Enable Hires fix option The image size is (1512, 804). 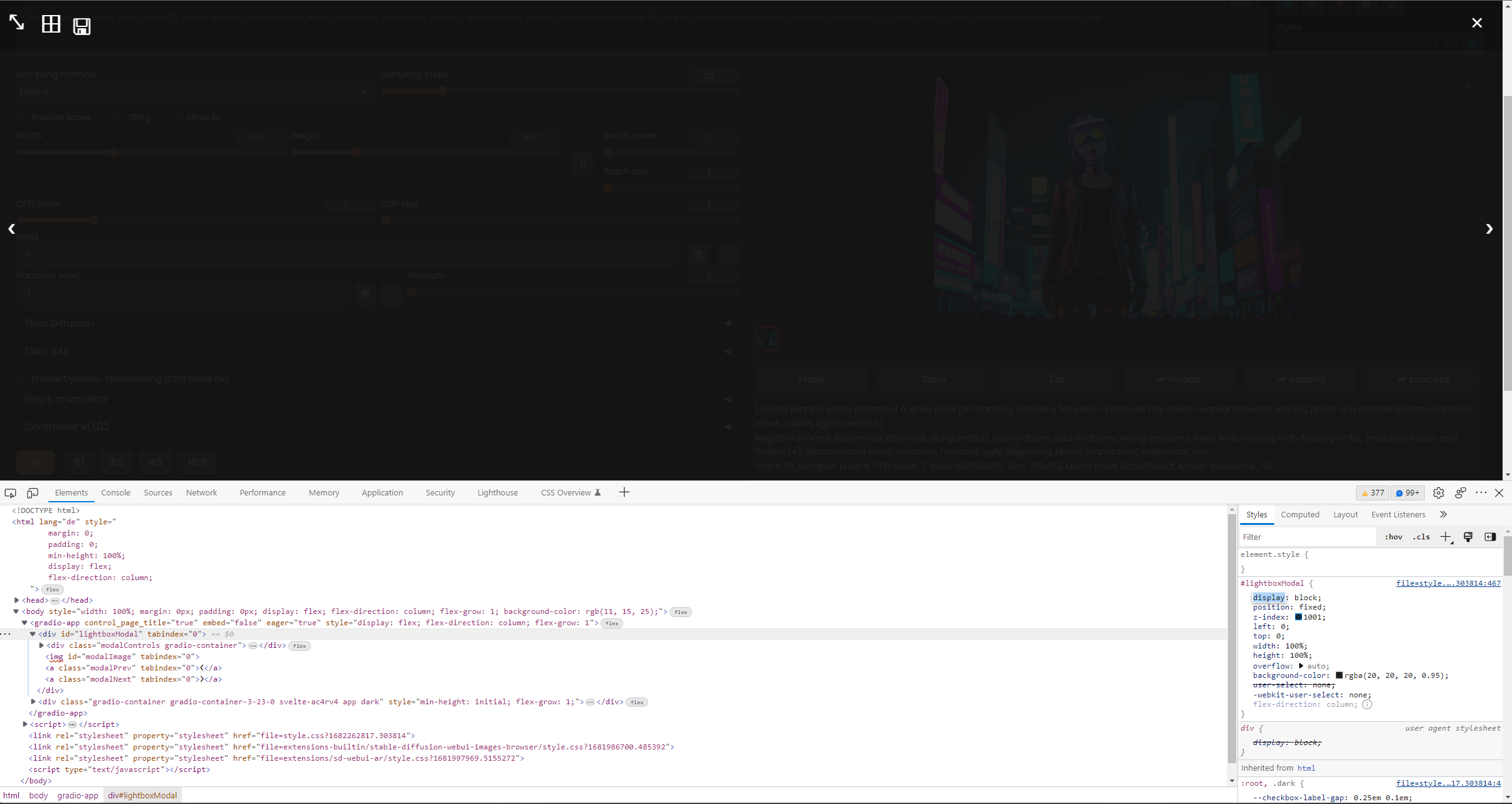177,117
